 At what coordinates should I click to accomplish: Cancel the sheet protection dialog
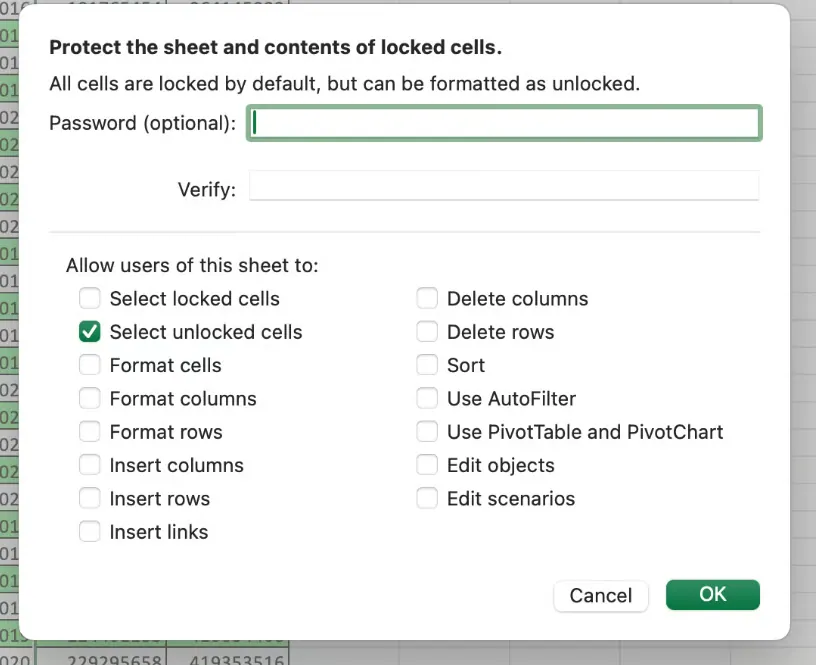pos(600,594)
